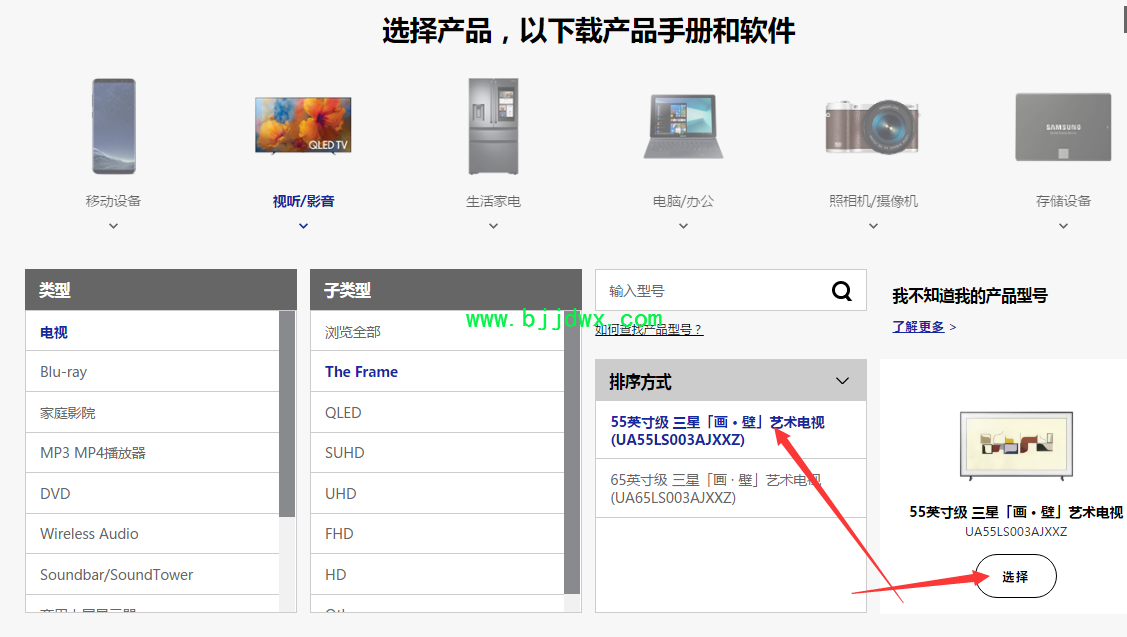Pick the refrigerator home appliance image
This screenshot has height=637, width=1127.
point(493,127)
